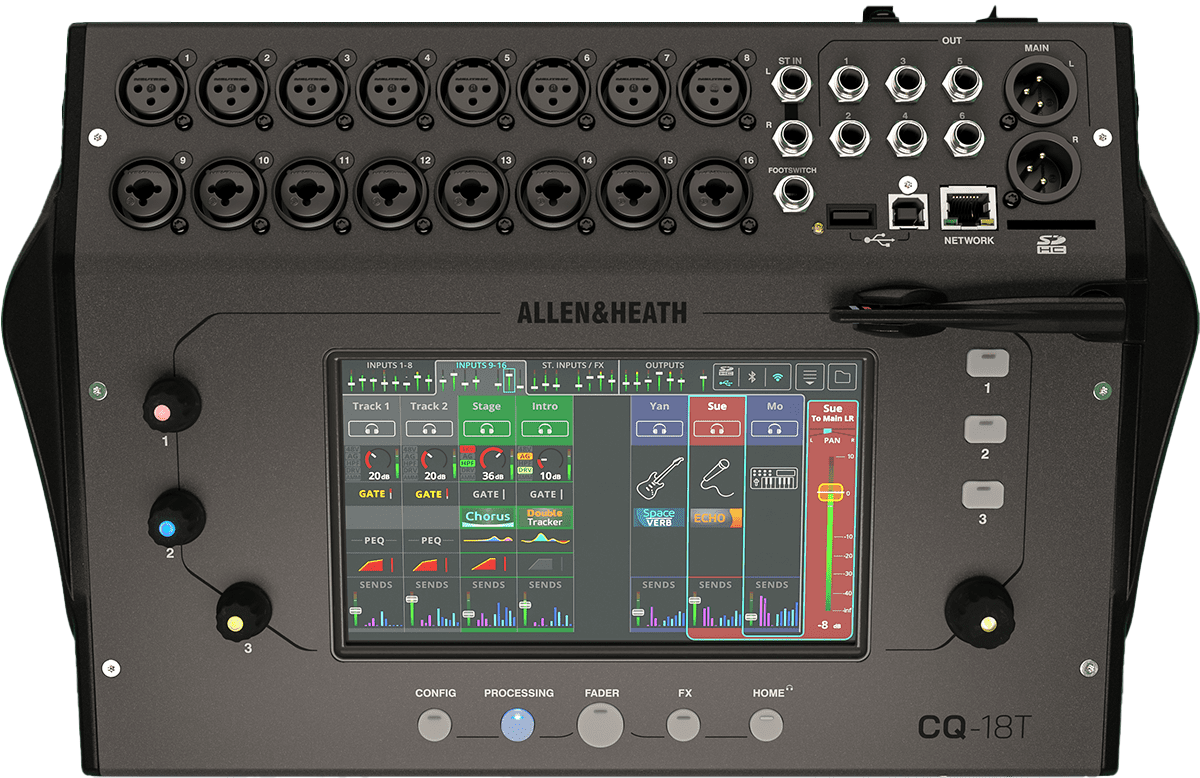Open the library drop-down menu icon
Viewport: 1200px width, 778px height.
[810, 376]
